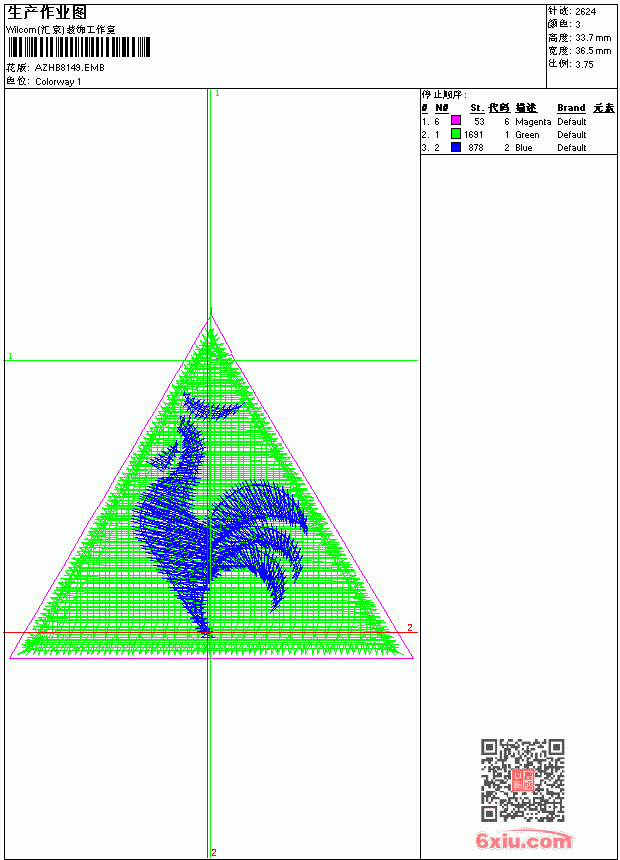Click the Colorway 1 label
Screen dimensions: 620x860
pyautogui.click(x=58, y=82)
